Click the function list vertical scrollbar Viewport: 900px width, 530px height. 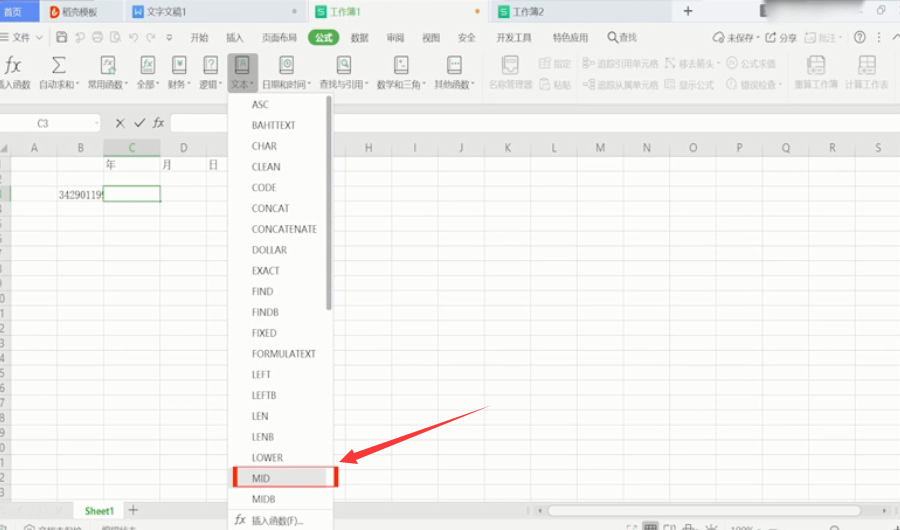[x=329, y=203]
